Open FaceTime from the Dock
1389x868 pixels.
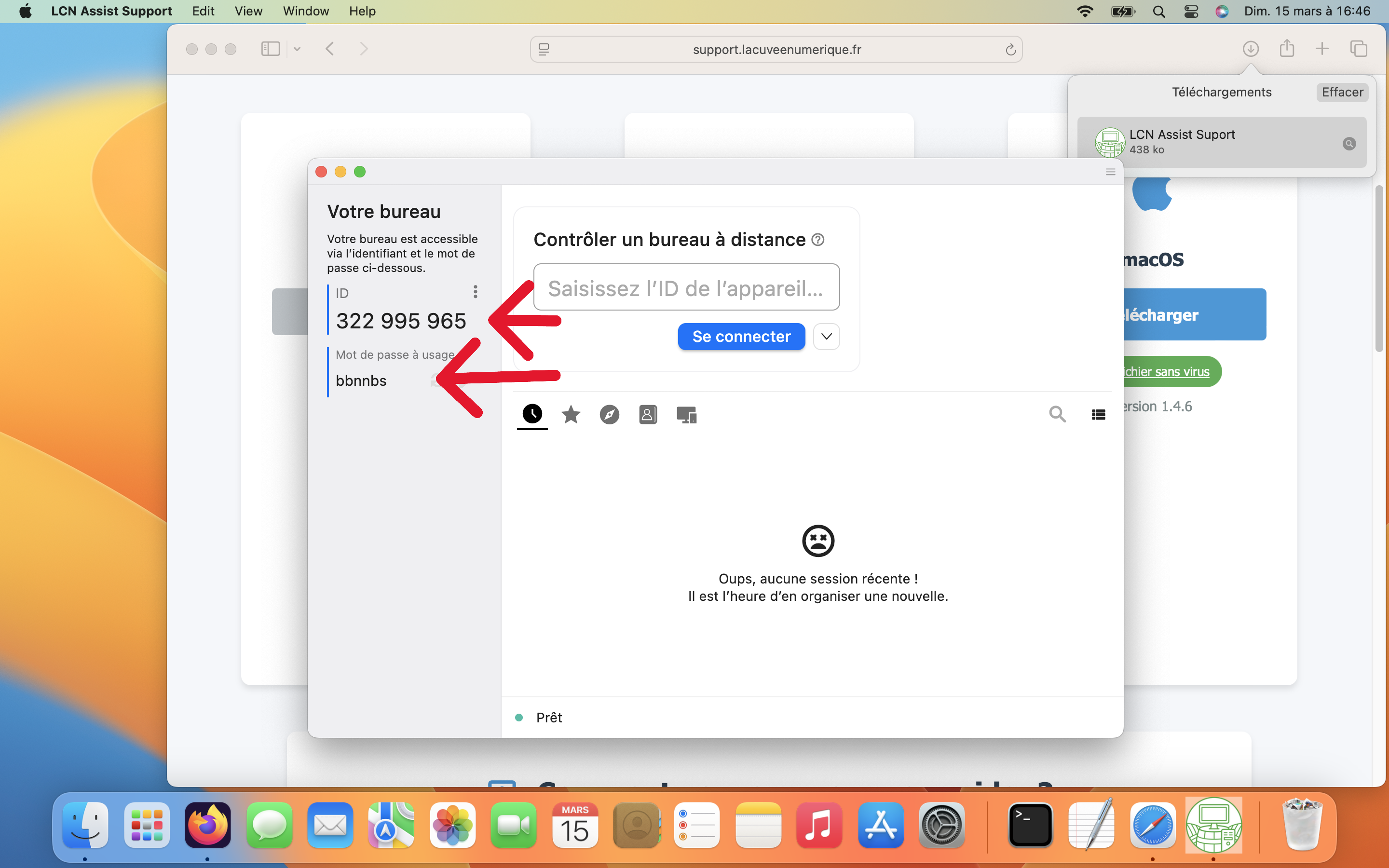[x=514, y=826]
